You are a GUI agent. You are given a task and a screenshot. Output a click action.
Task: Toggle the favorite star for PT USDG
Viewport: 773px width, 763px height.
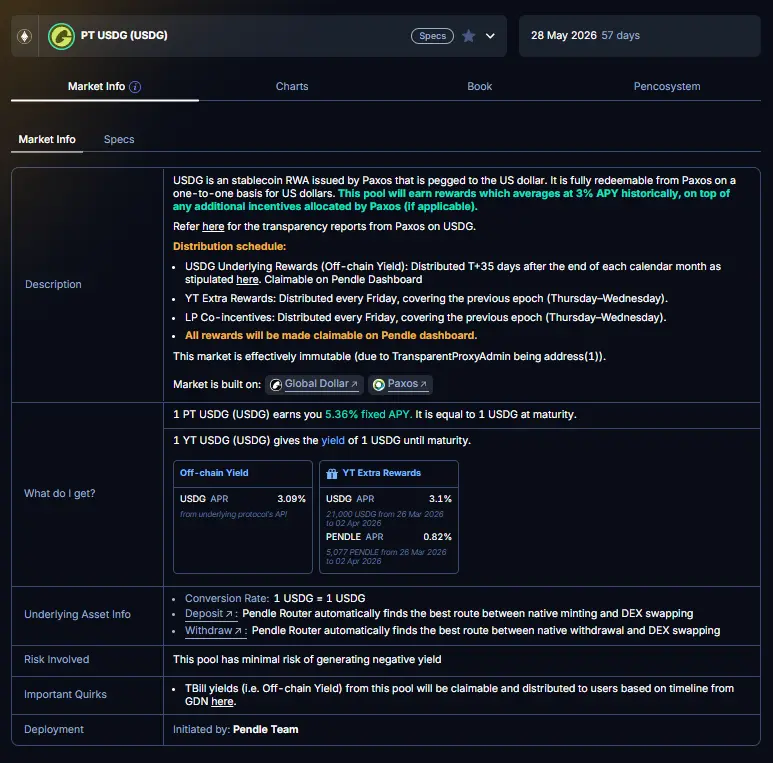[469, 36]
